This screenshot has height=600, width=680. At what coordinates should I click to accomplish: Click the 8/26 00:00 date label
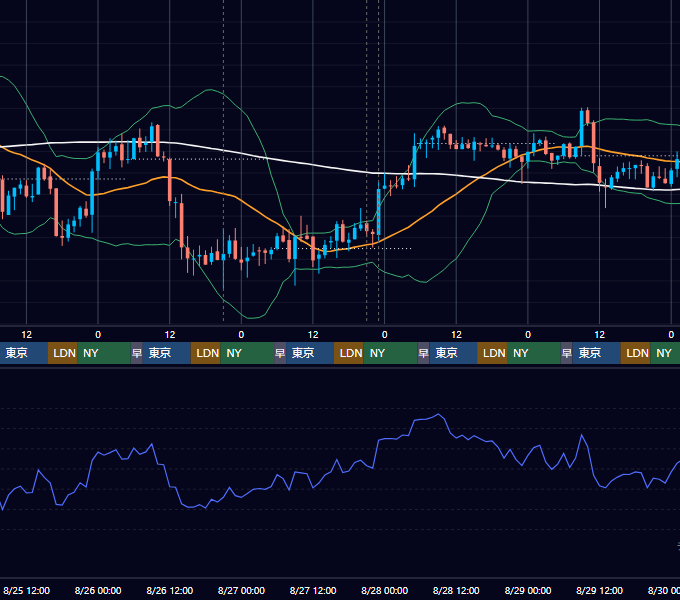click(x=98, y=590)
